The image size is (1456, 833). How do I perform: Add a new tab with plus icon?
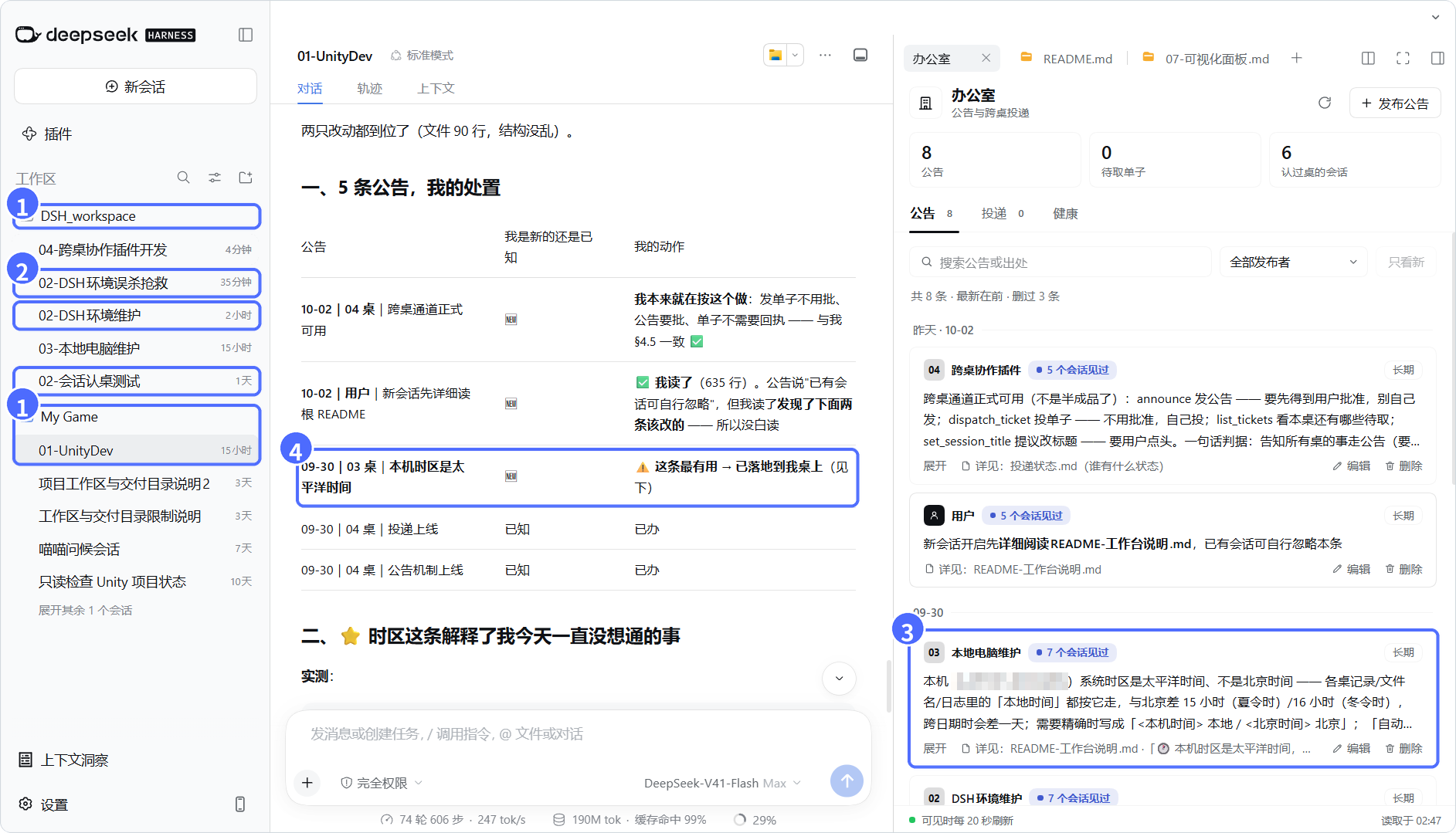click(x=1297, y=58)
